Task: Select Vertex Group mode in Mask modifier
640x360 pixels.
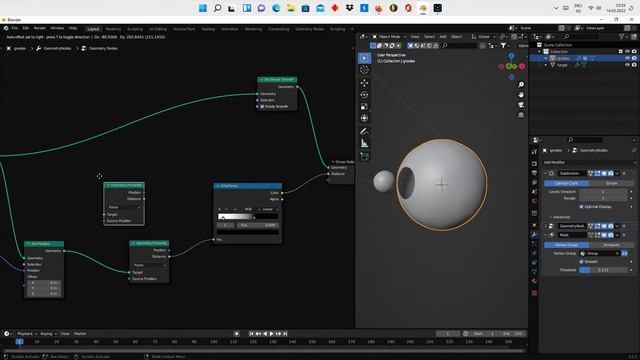Action: click(566, 245)
